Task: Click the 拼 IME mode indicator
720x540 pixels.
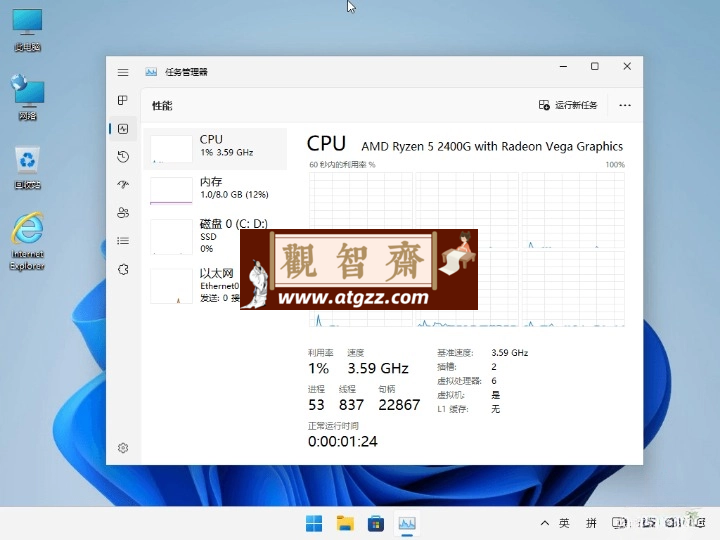Action: coord(591,523)
